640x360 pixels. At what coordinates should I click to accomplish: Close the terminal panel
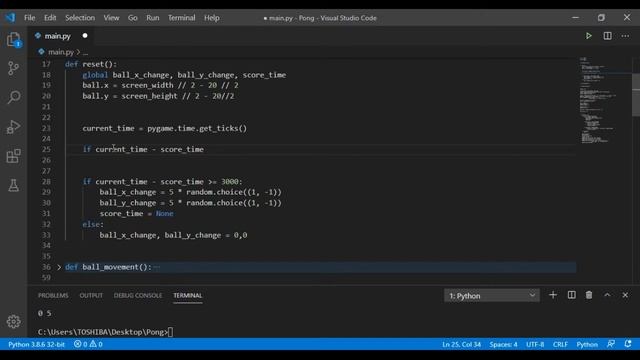pos(625,295)
